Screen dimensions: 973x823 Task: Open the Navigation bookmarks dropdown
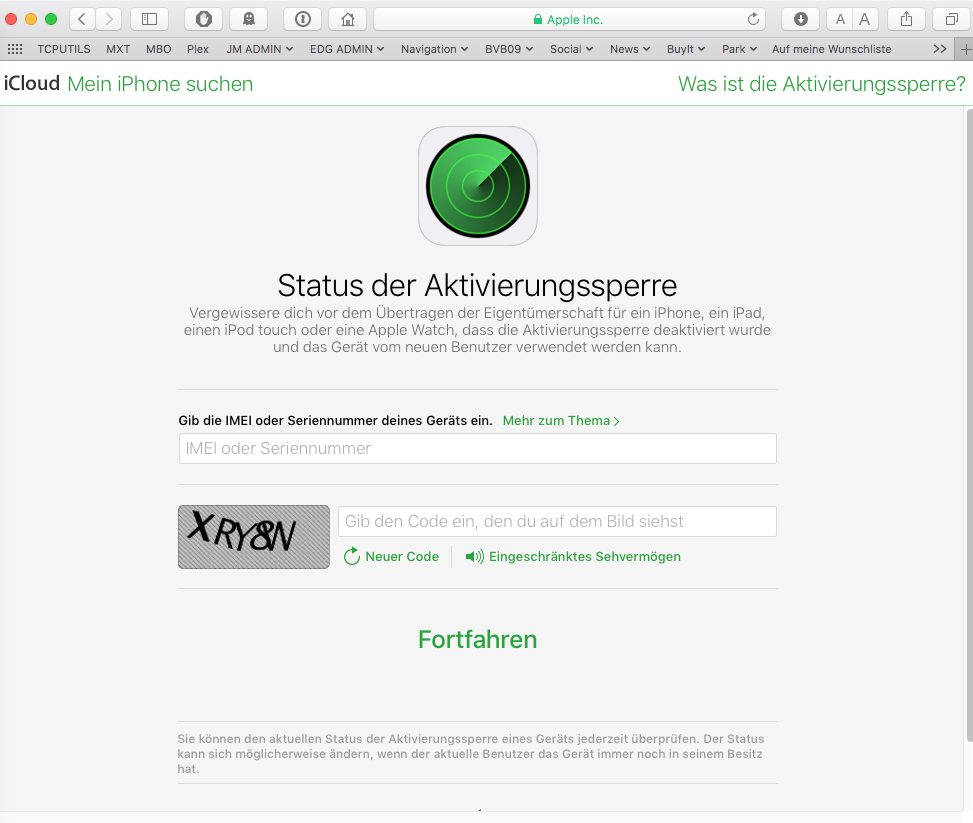click(434, 49)
